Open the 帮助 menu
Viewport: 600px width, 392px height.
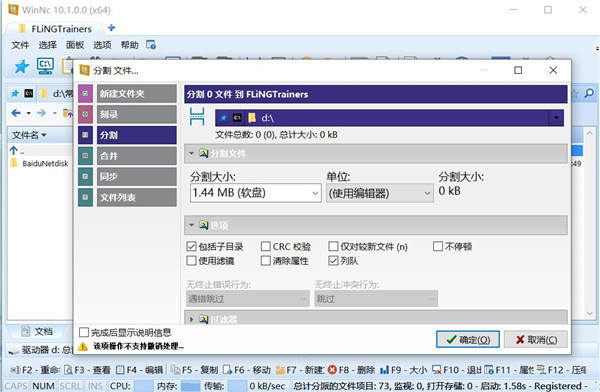[130, 45]
